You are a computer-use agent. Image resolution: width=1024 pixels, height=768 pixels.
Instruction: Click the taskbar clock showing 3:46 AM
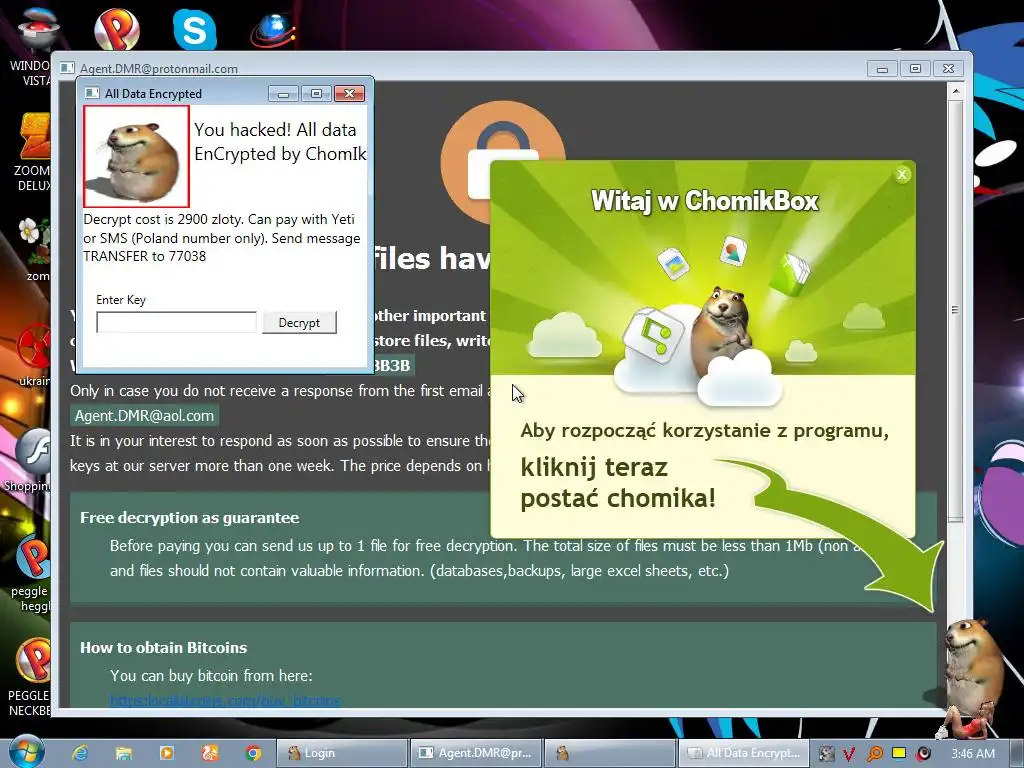(973, 754)
